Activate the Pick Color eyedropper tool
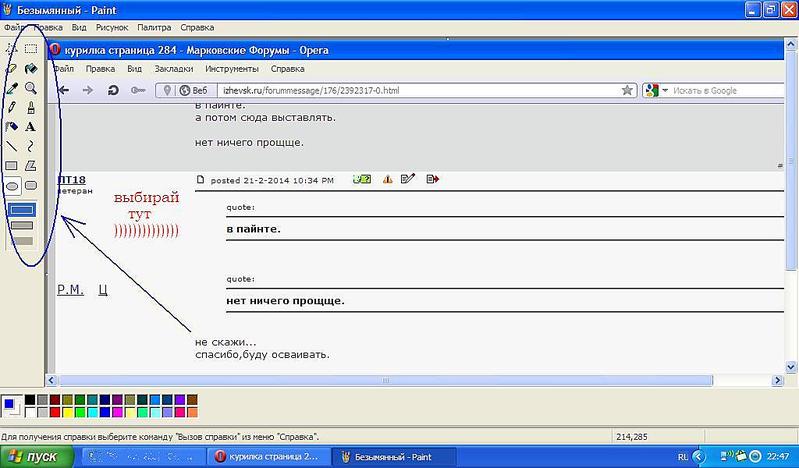Viewport: 799px width, 468px height. pyautogui.click(x=11, y=88)
